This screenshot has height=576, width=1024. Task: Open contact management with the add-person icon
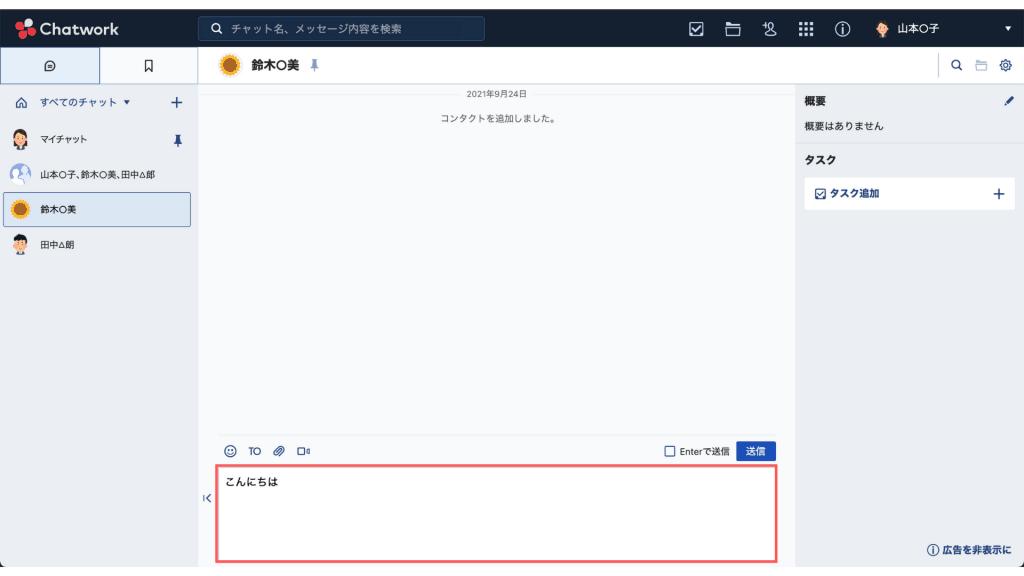769,29
